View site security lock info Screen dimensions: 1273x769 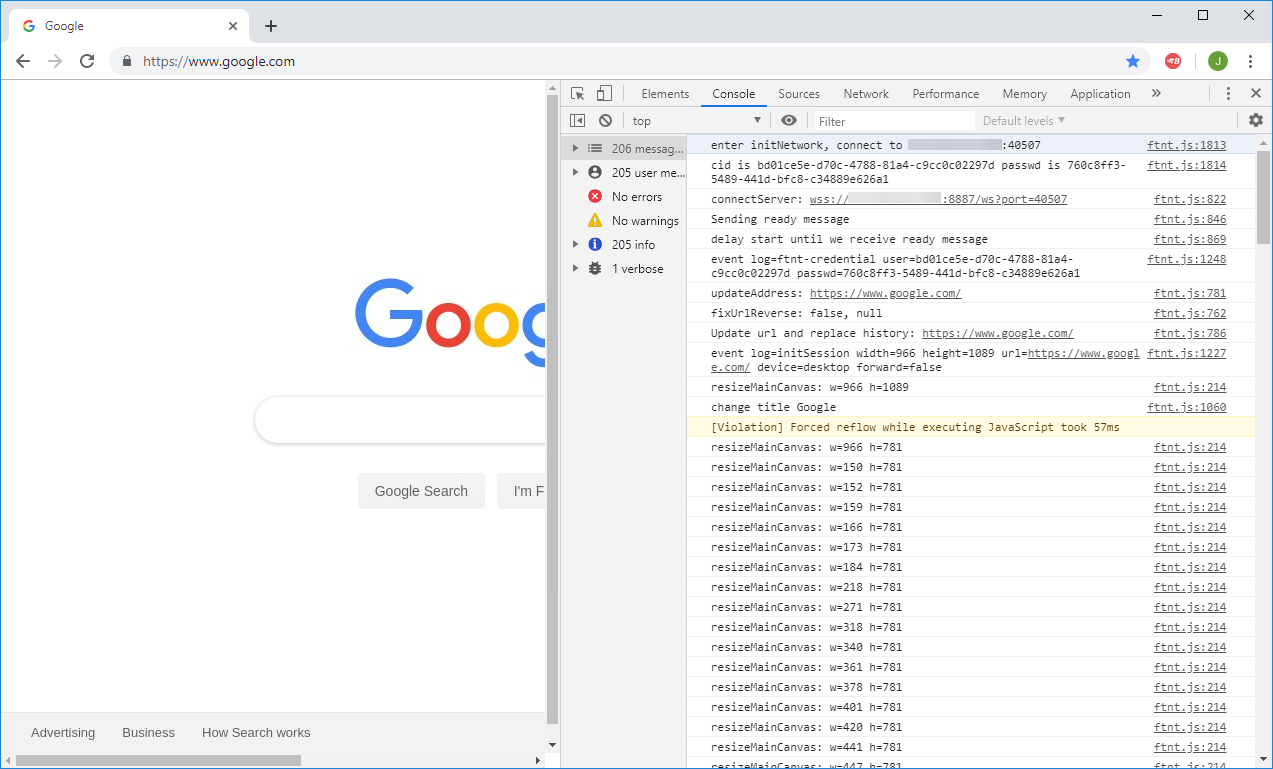[x=126, y=61]
